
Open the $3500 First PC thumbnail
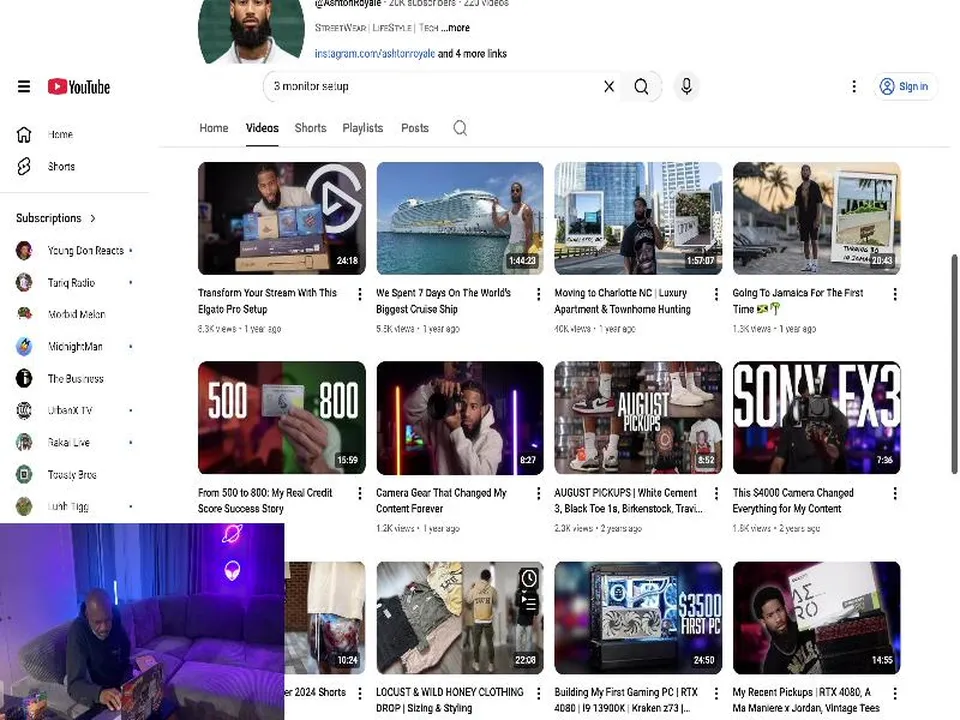(x=638, y=618)
